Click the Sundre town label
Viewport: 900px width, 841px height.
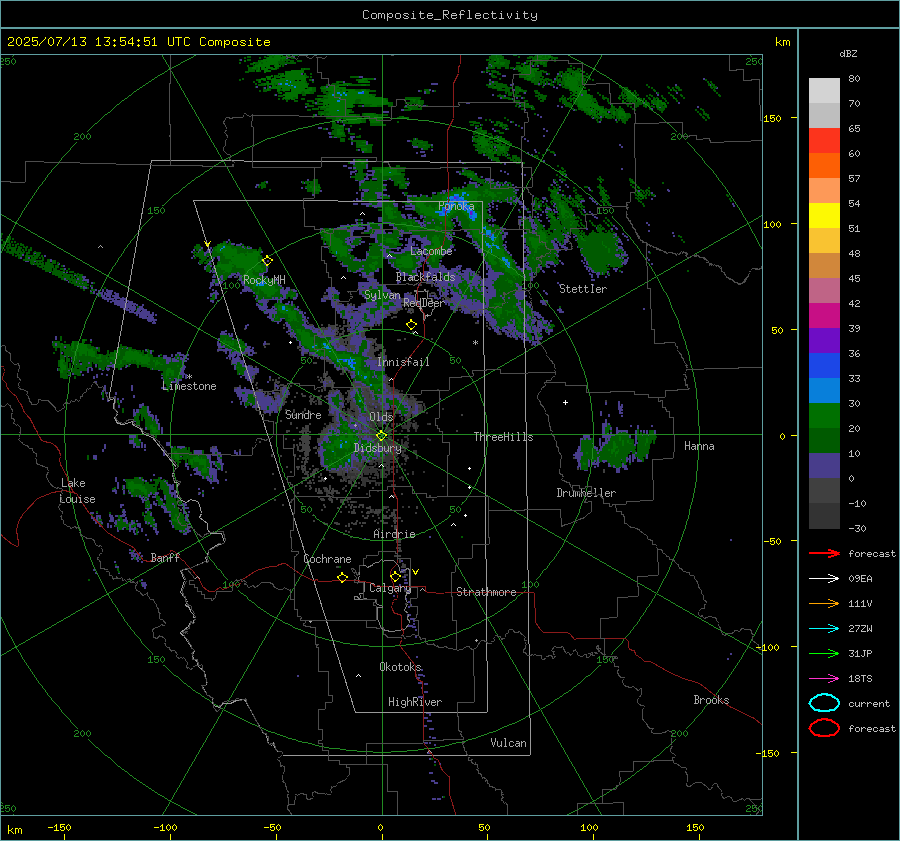(x=303, y=415)
